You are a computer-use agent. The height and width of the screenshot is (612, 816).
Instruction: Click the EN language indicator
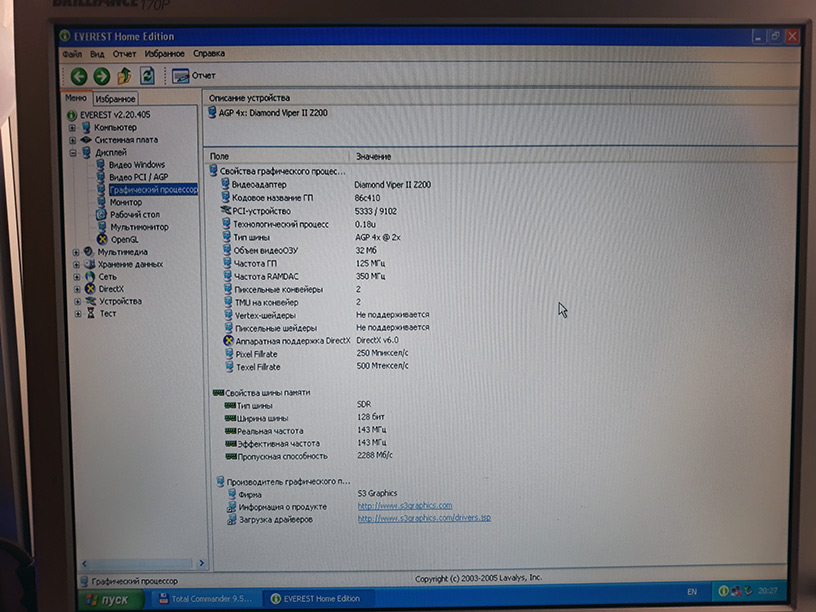692,592
